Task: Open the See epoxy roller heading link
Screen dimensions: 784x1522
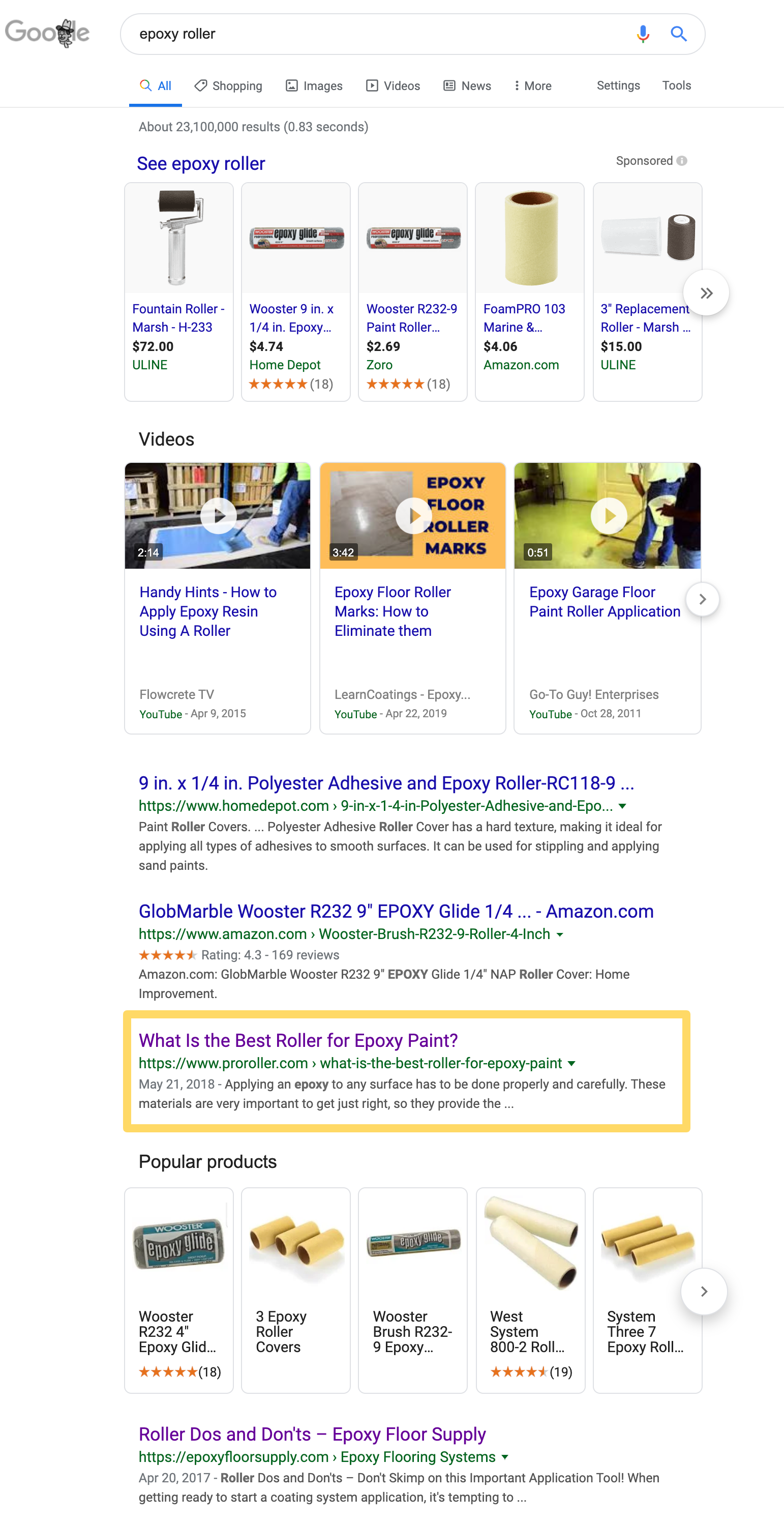Action: pos(201,164)
